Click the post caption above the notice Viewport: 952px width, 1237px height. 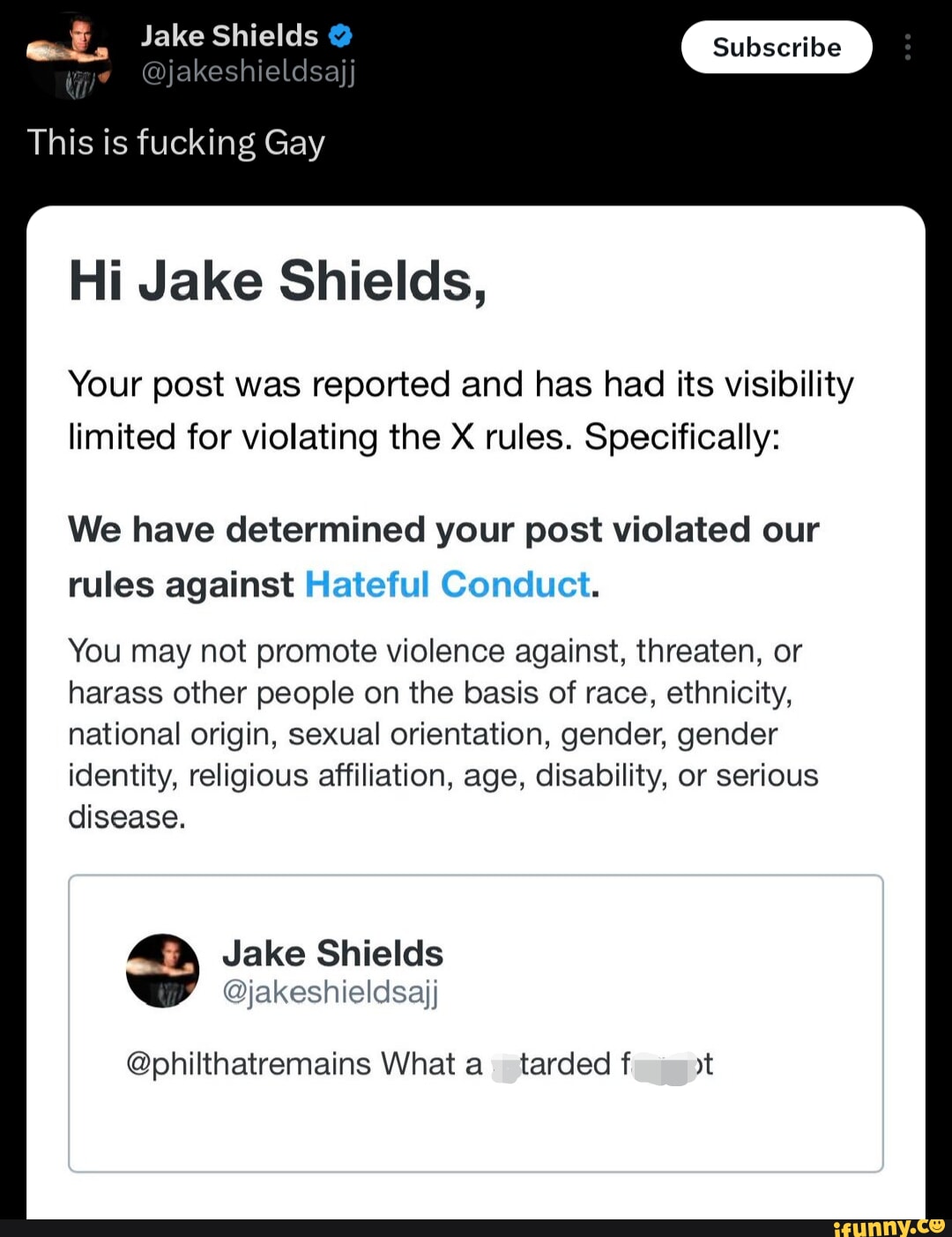point(176,143)
